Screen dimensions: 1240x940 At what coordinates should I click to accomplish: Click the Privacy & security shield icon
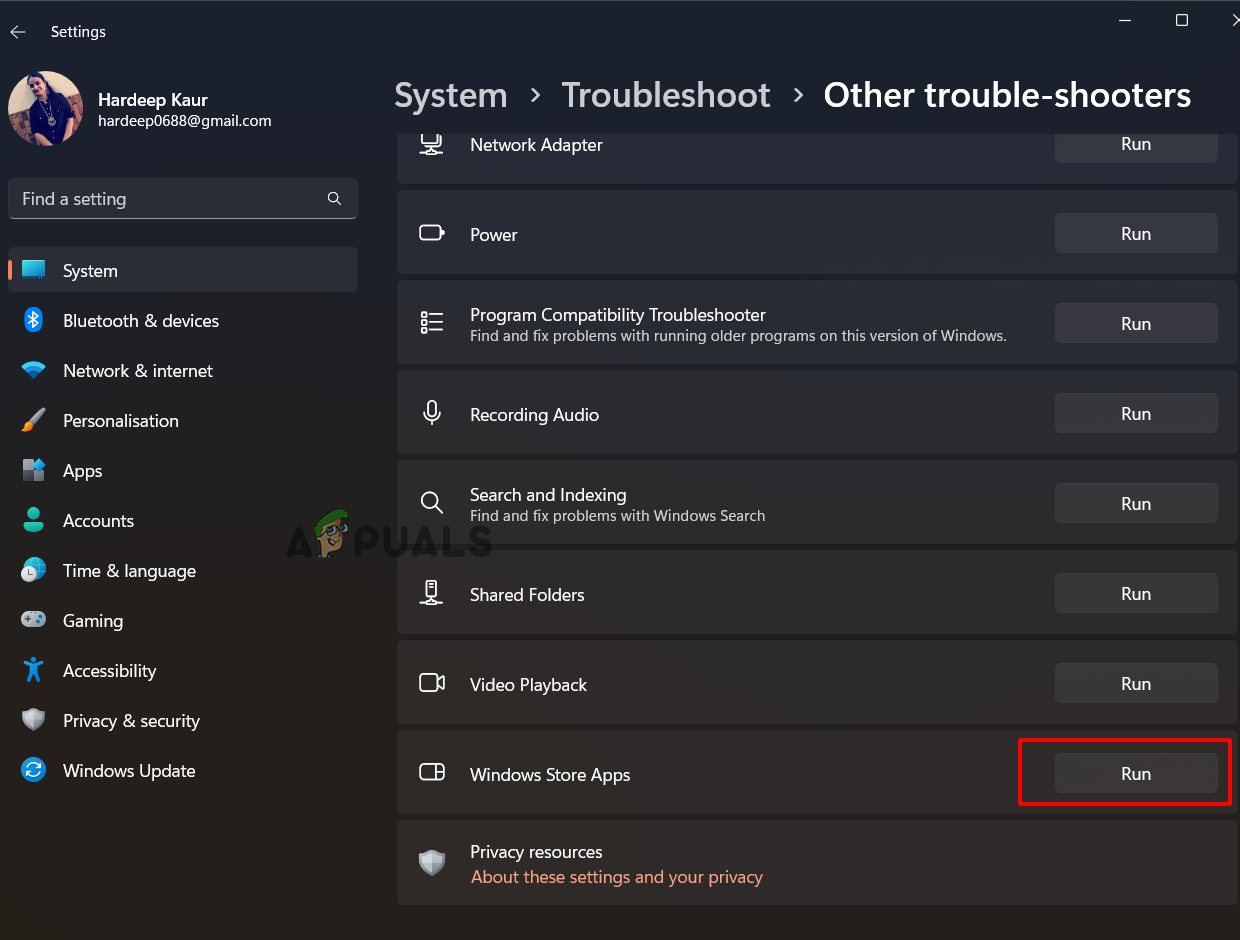(x=33, y=720)
